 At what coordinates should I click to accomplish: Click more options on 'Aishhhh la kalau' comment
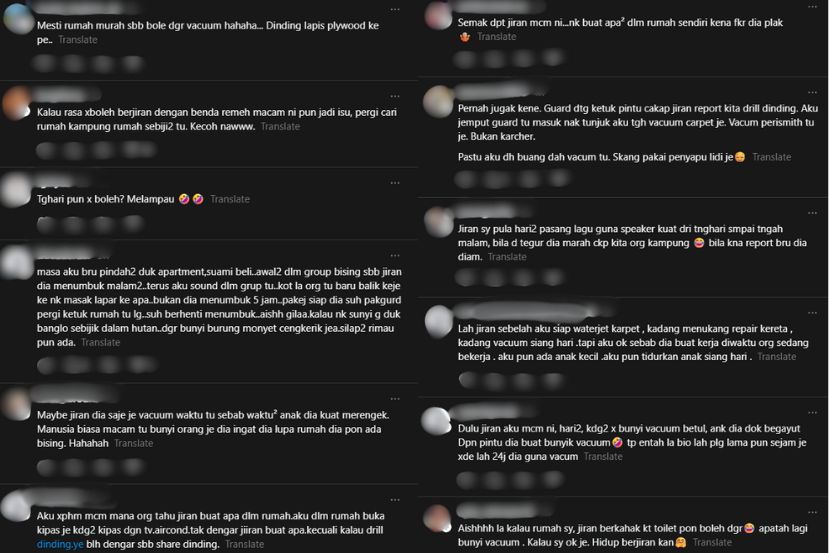812,509
